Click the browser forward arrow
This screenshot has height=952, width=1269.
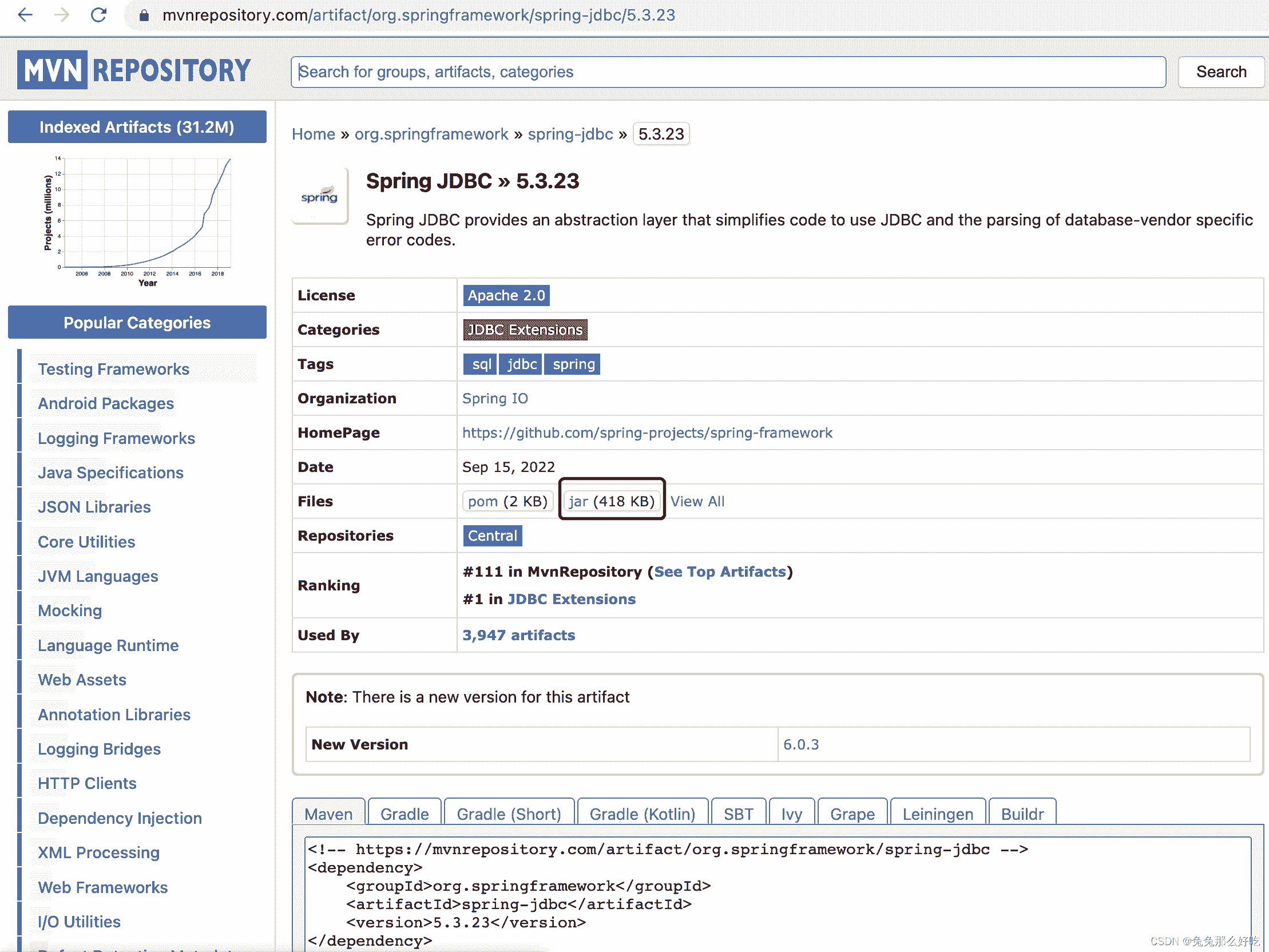point(61,15)
